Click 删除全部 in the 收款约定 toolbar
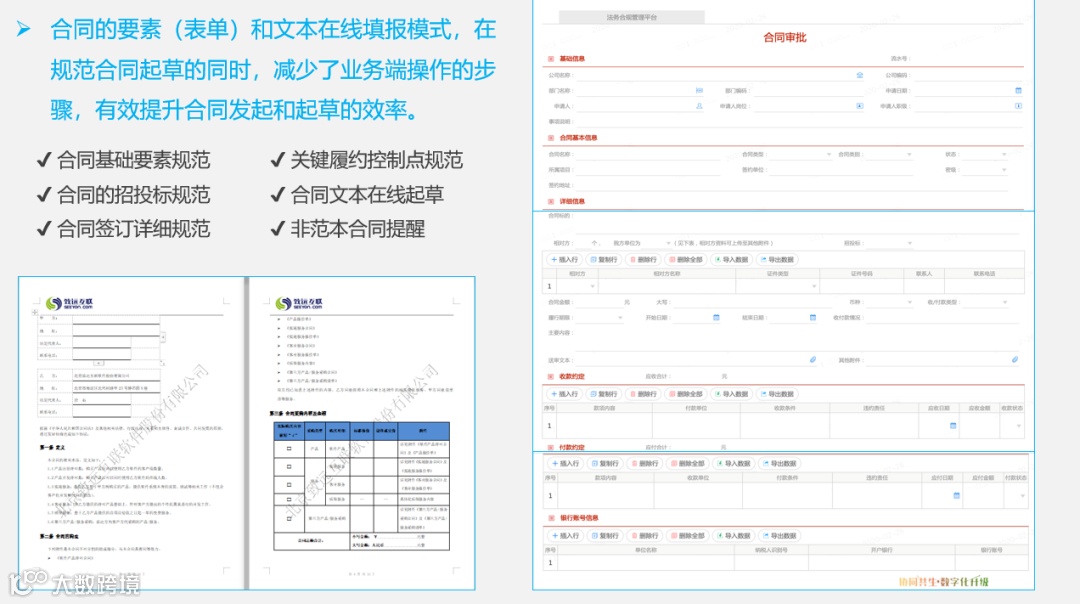 coord(686,394)
